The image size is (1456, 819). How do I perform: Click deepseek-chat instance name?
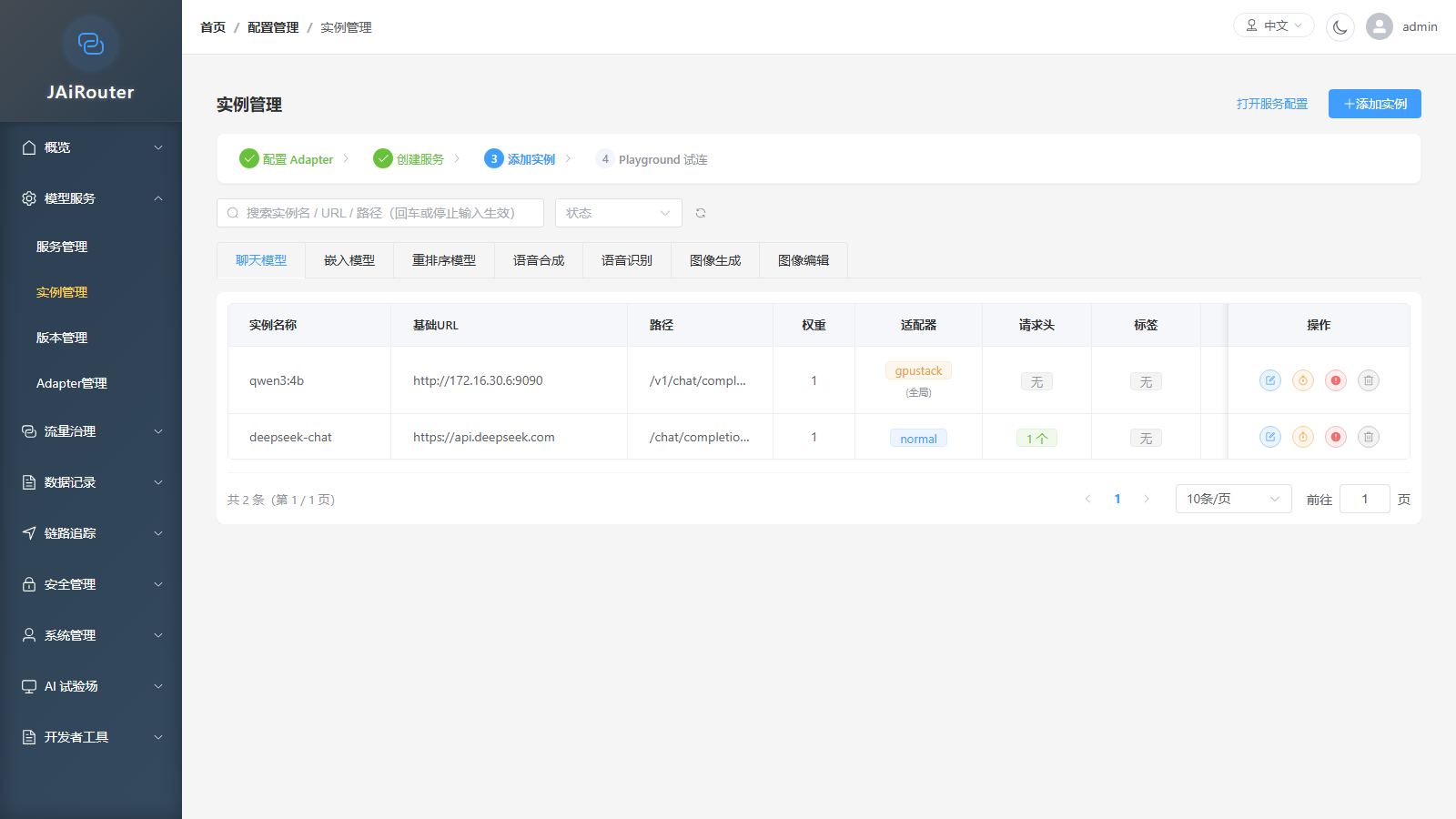coord(290,437)
